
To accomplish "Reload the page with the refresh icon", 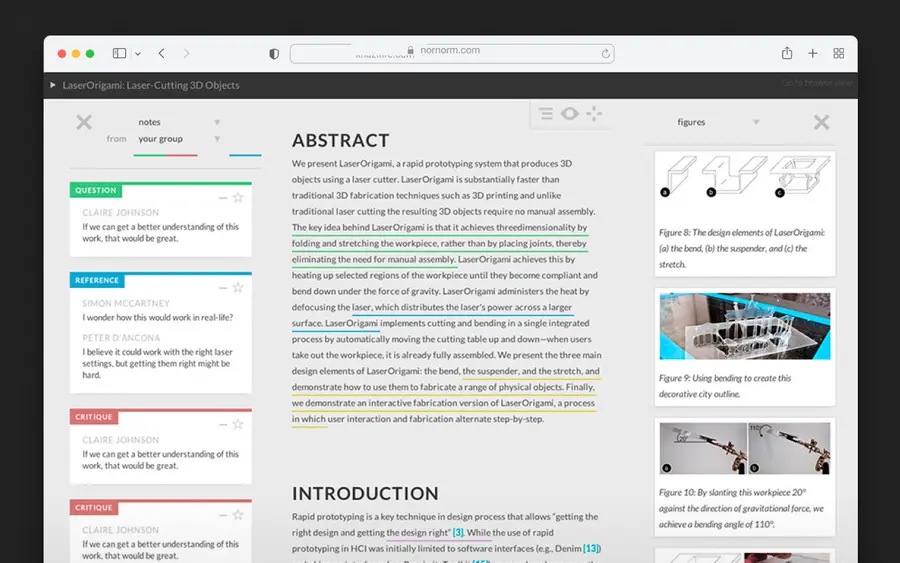I will [606, 53].
